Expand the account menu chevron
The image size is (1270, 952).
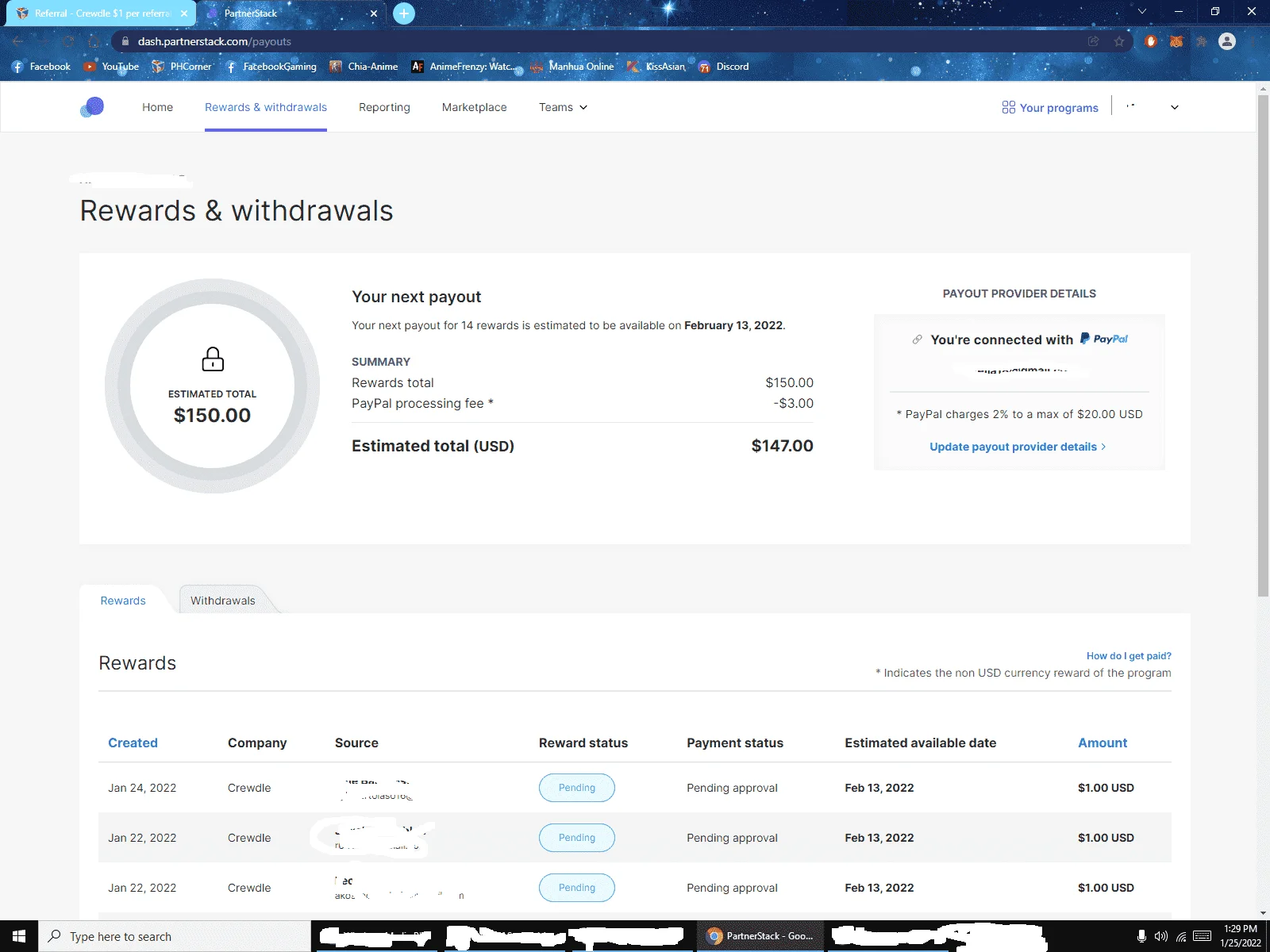1175,107
